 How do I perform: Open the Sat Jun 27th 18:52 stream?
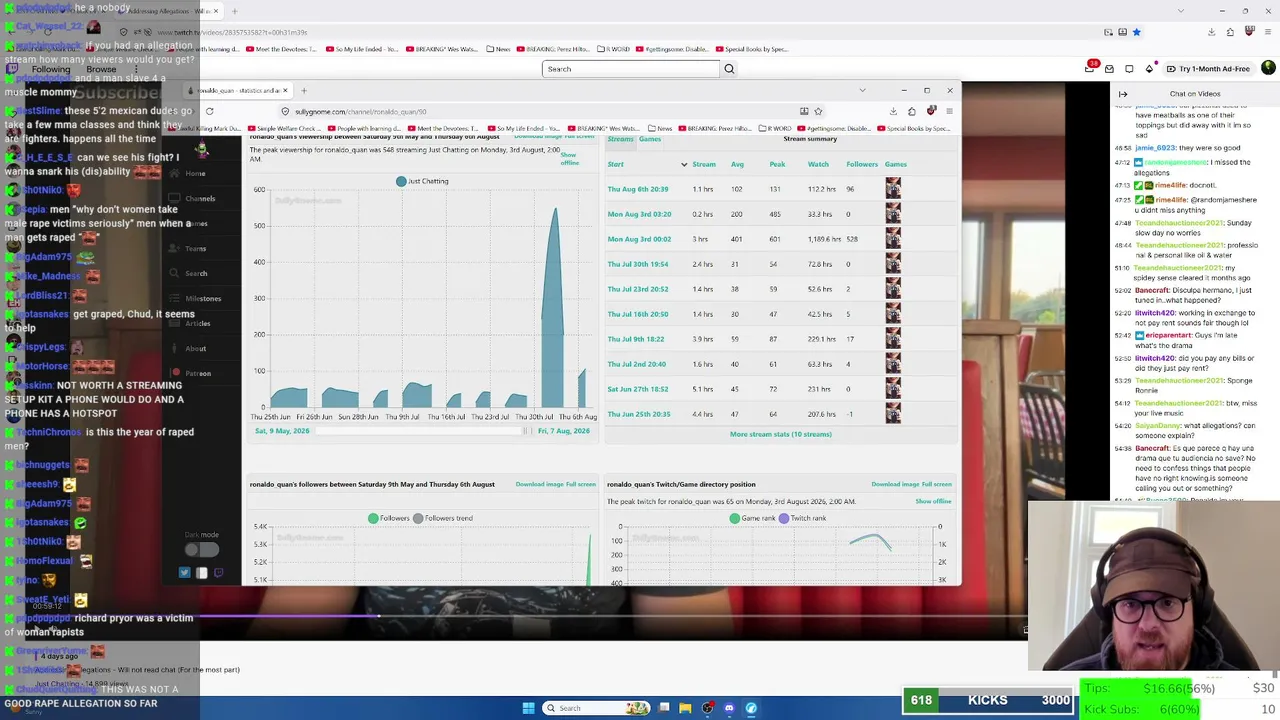point(638,389)
